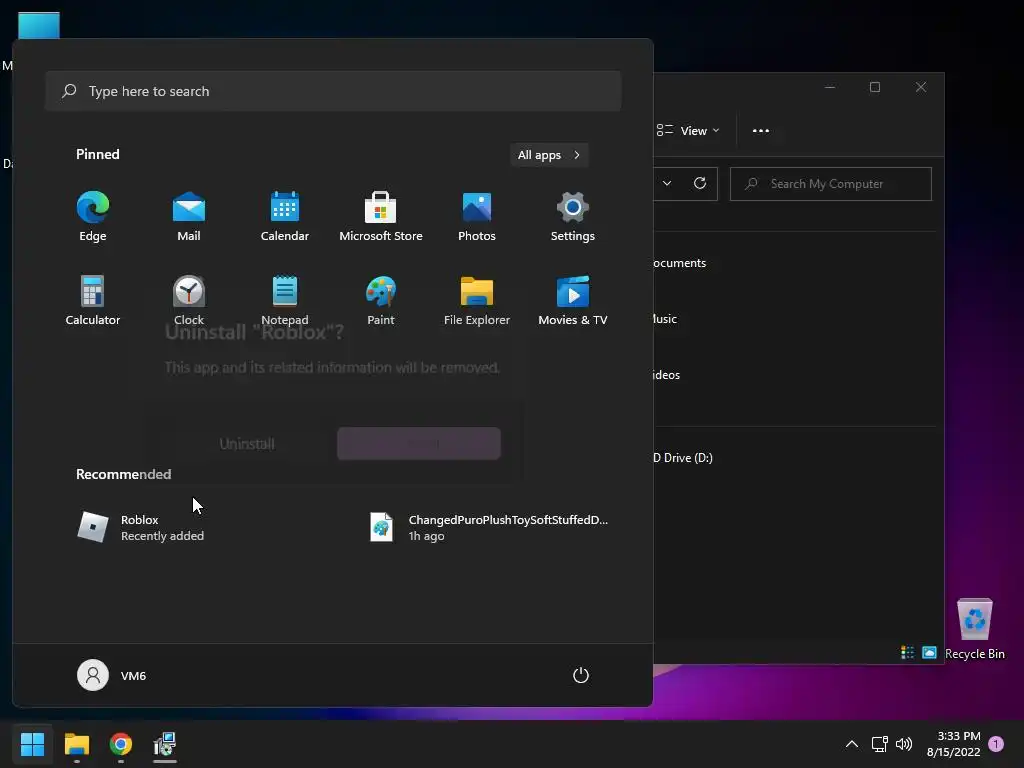Launch the Mail app
The image size is (1024, 768).
coord(189,217)
